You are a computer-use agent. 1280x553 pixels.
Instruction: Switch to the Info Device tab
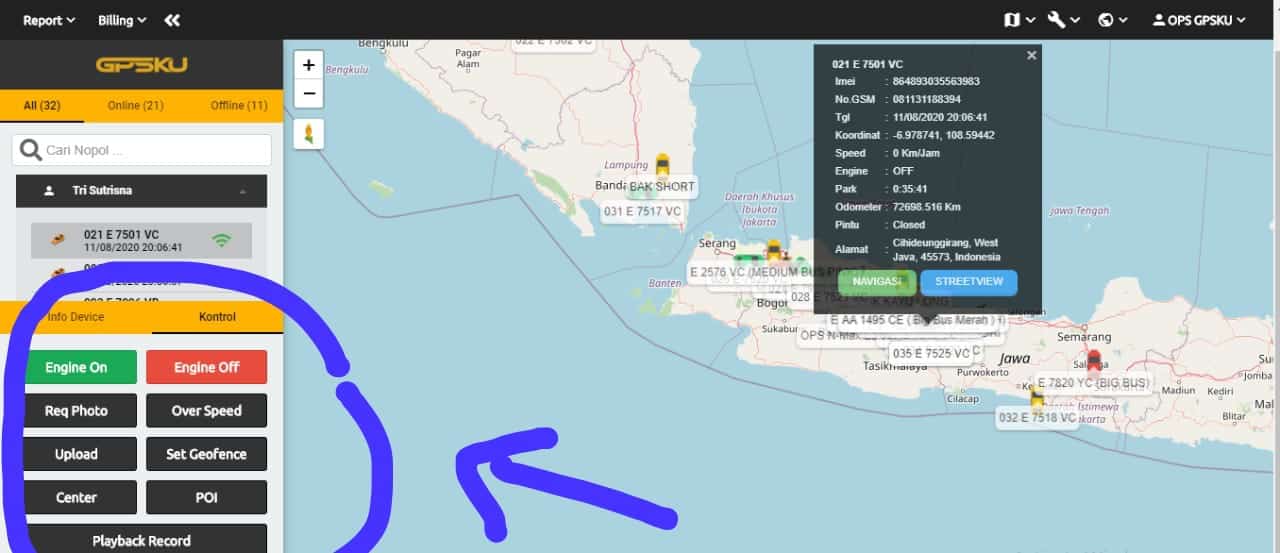pyautogui.click(x=76, y=317)
